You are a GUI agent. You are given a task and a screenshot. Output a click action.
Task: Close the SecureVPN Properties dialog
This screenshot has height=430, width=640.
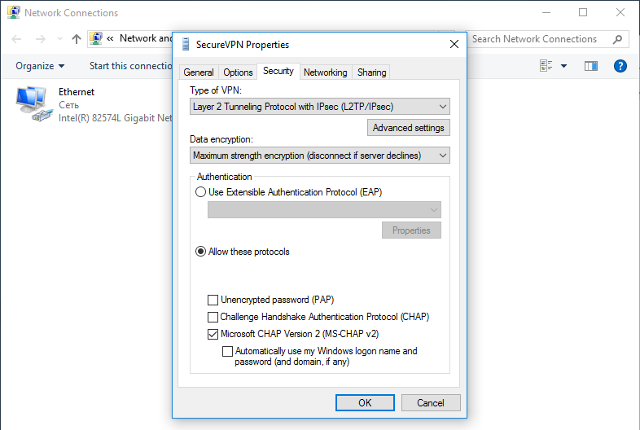[x=454, y=44]
